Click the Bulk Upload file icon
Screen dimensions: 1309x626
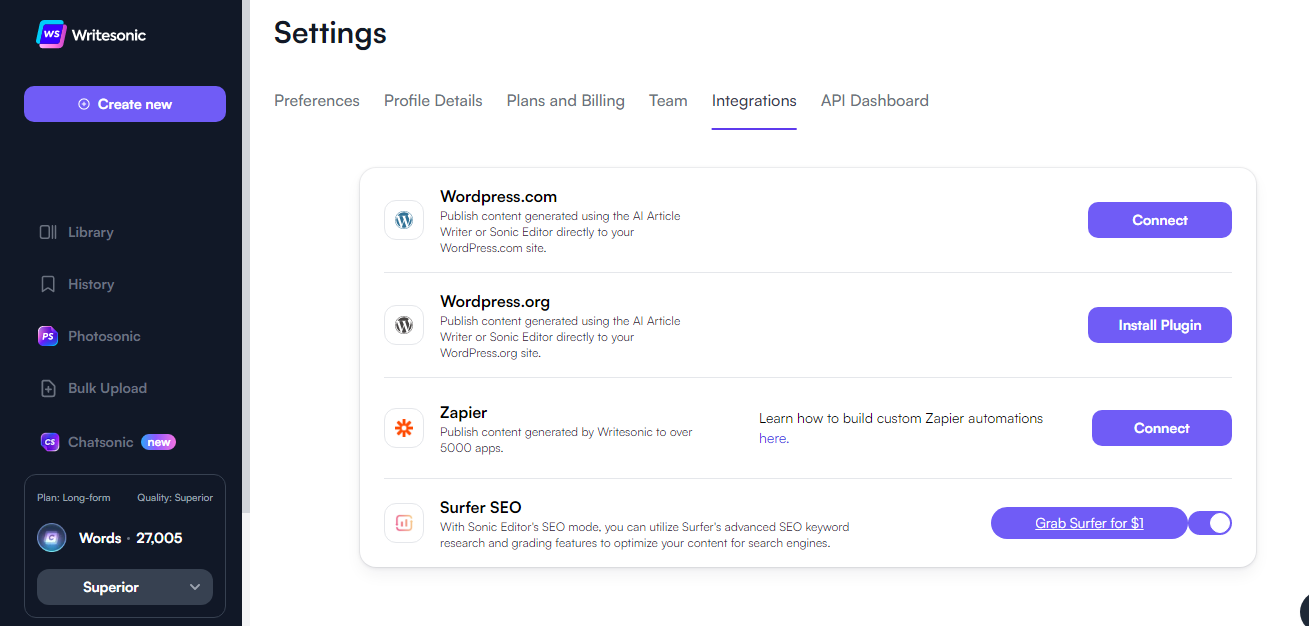point(48,388)
